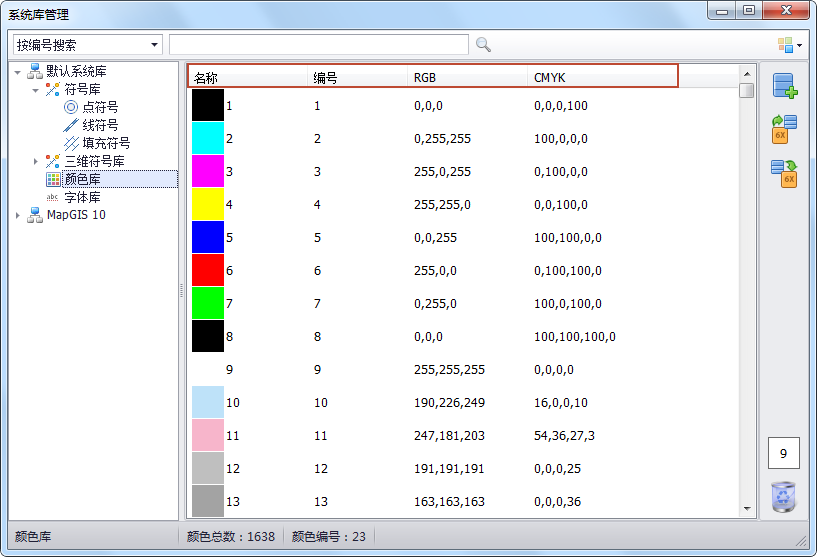Open the 字体库 font library node

tap(82, 197)
